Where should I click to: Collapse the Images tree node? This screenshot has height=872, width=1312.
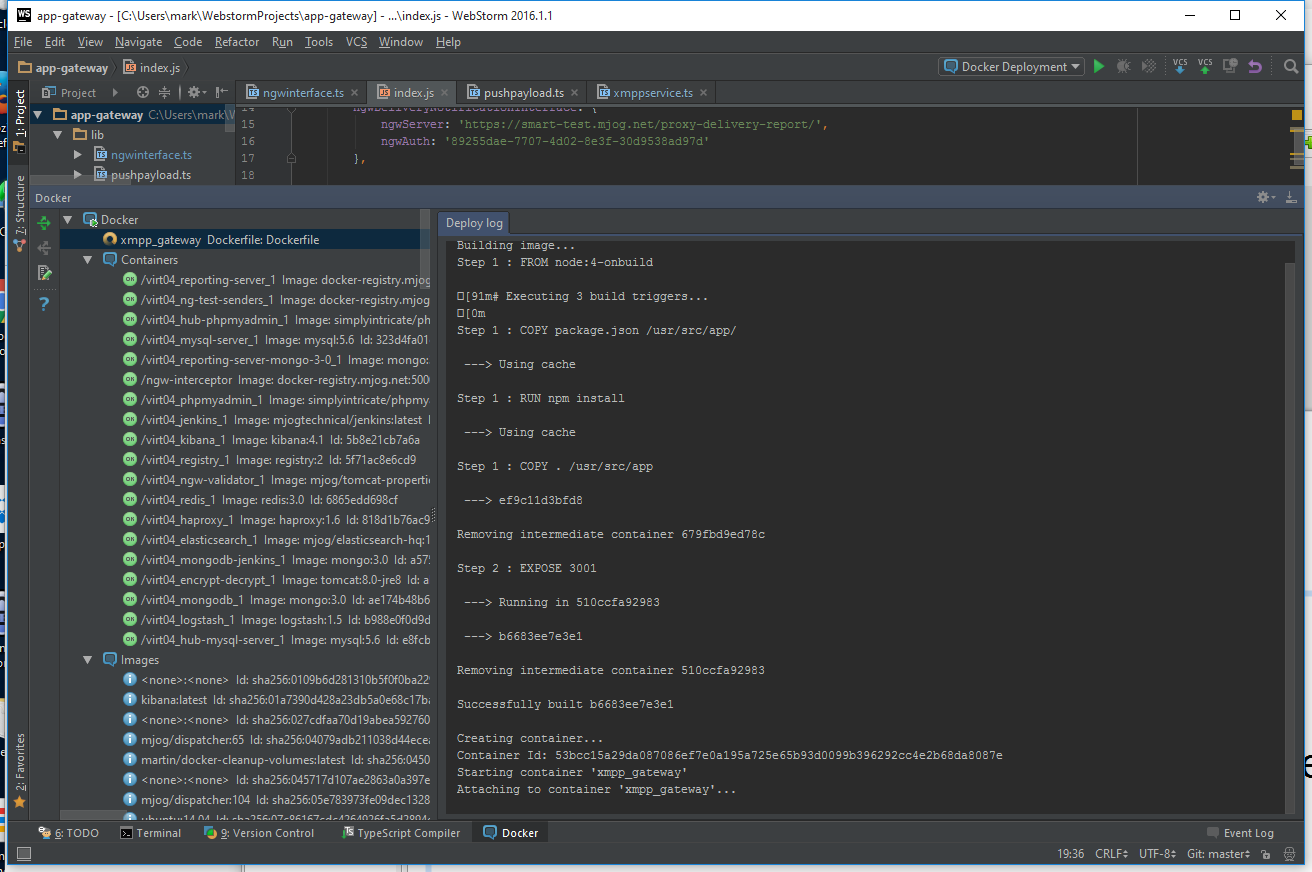[88, 660]
